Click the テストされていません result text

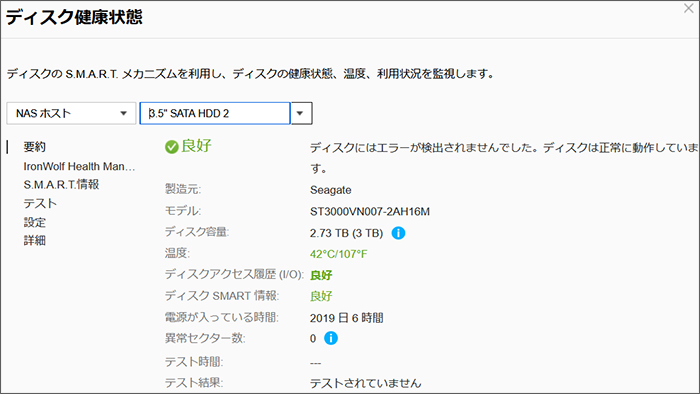coord(365,383)
